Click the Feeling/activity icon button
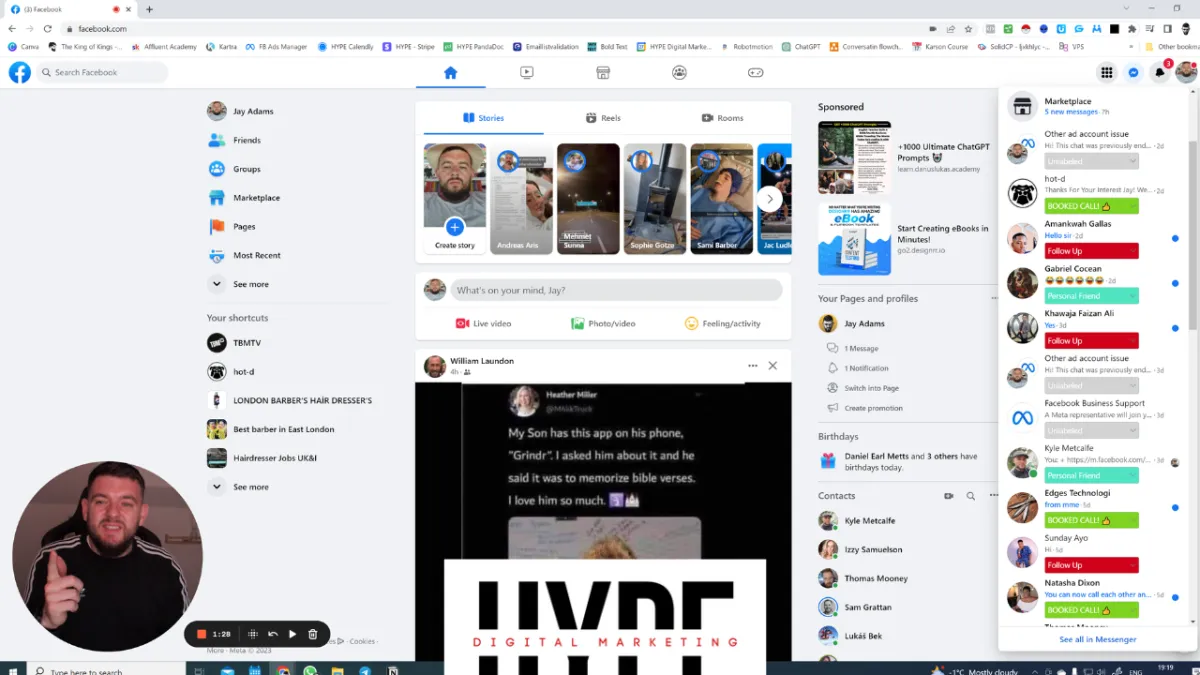 tap(691, 324)
